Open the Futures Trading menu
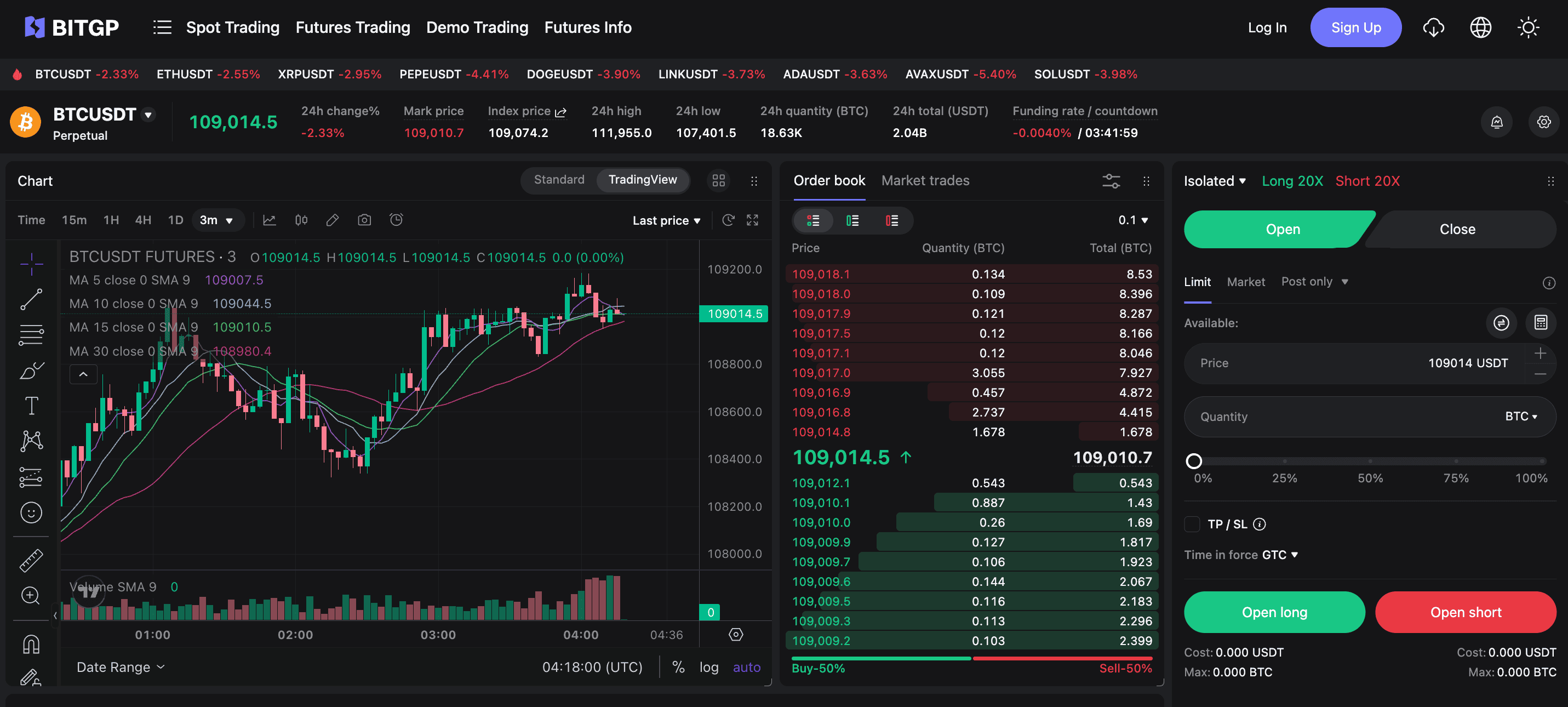 (352, 27)
